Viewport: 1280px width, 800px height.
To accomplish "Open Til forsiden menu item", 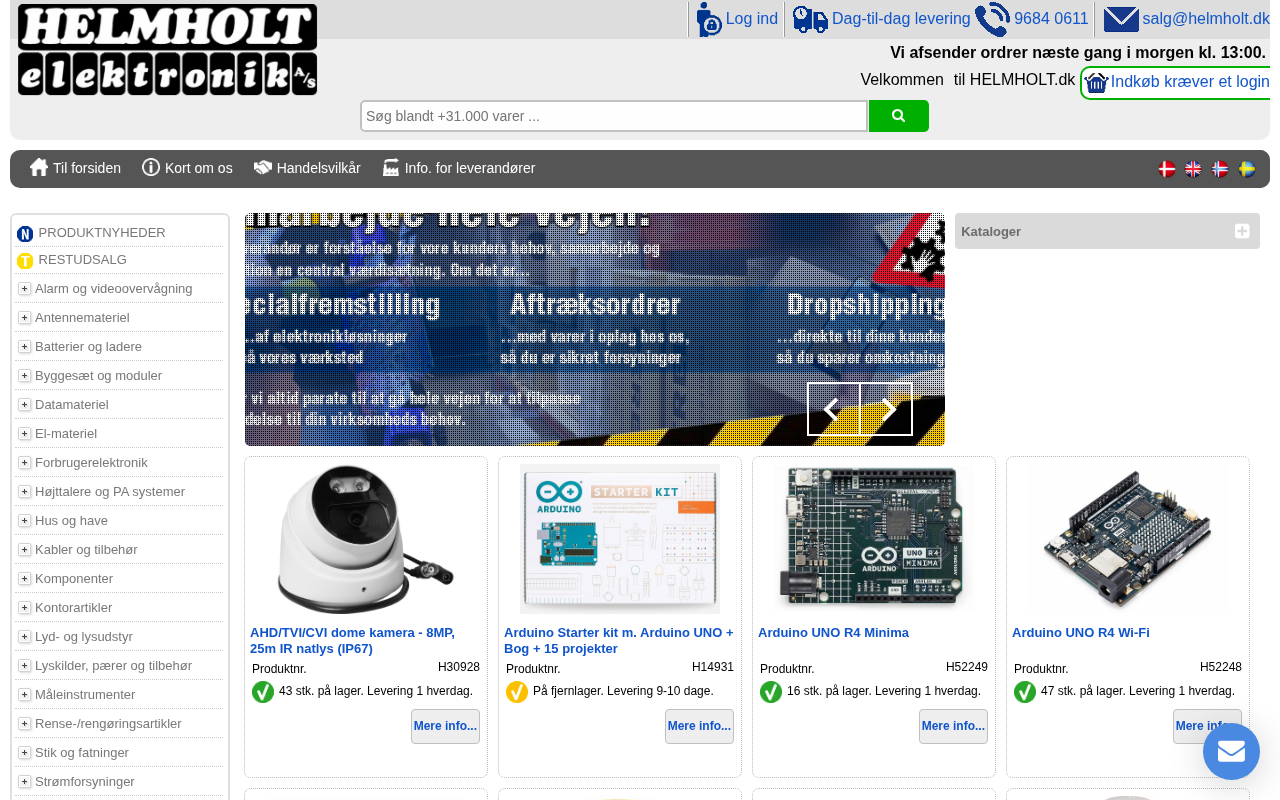I will coord(87,168).
